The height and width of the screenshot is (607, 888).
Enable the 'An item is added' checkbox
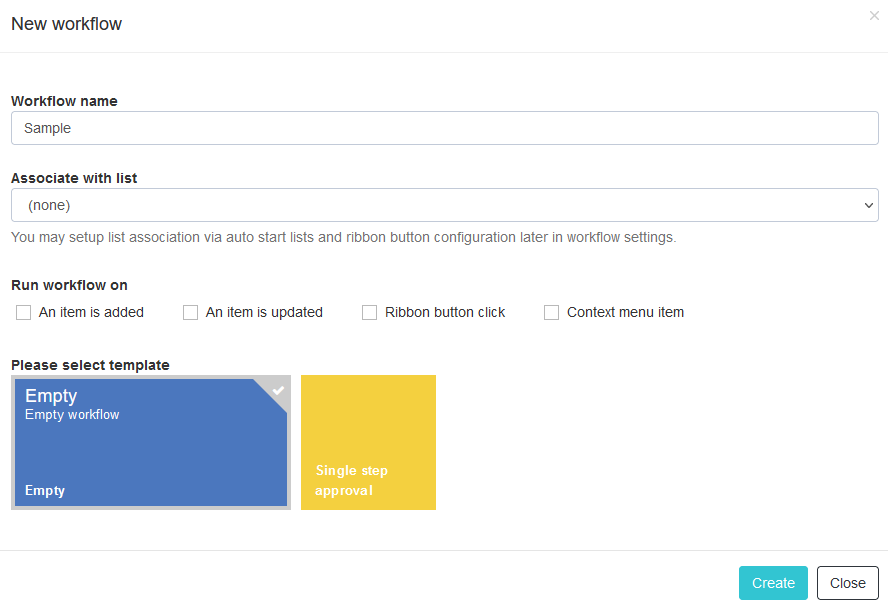click(x=23, y=313)
